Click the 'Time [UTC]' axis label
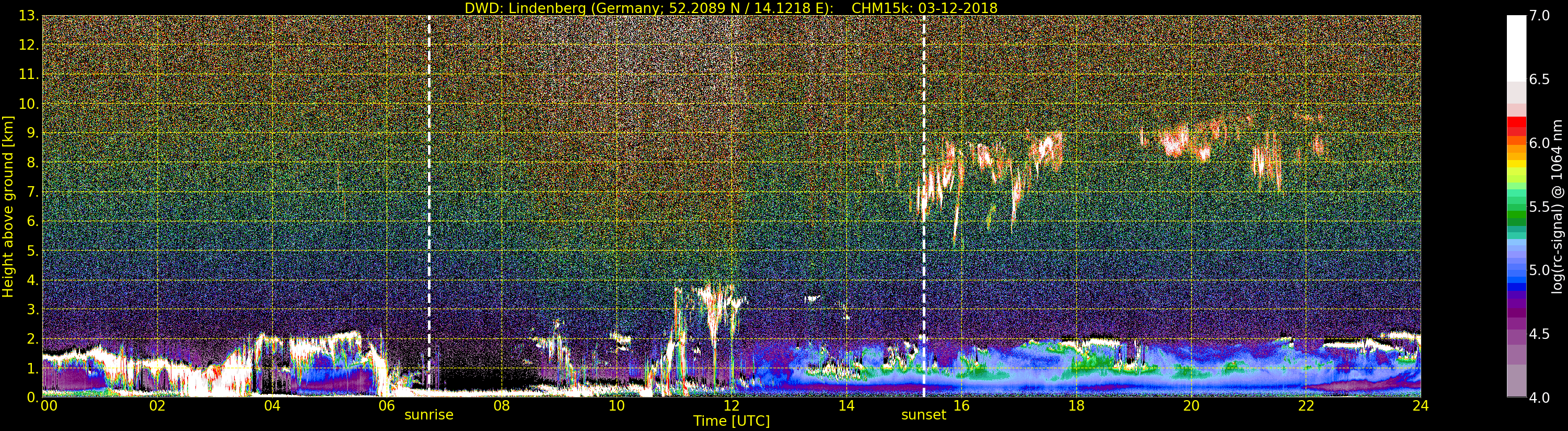The image size is (1568, 431). pyautogui.click(x=731, y=421)
